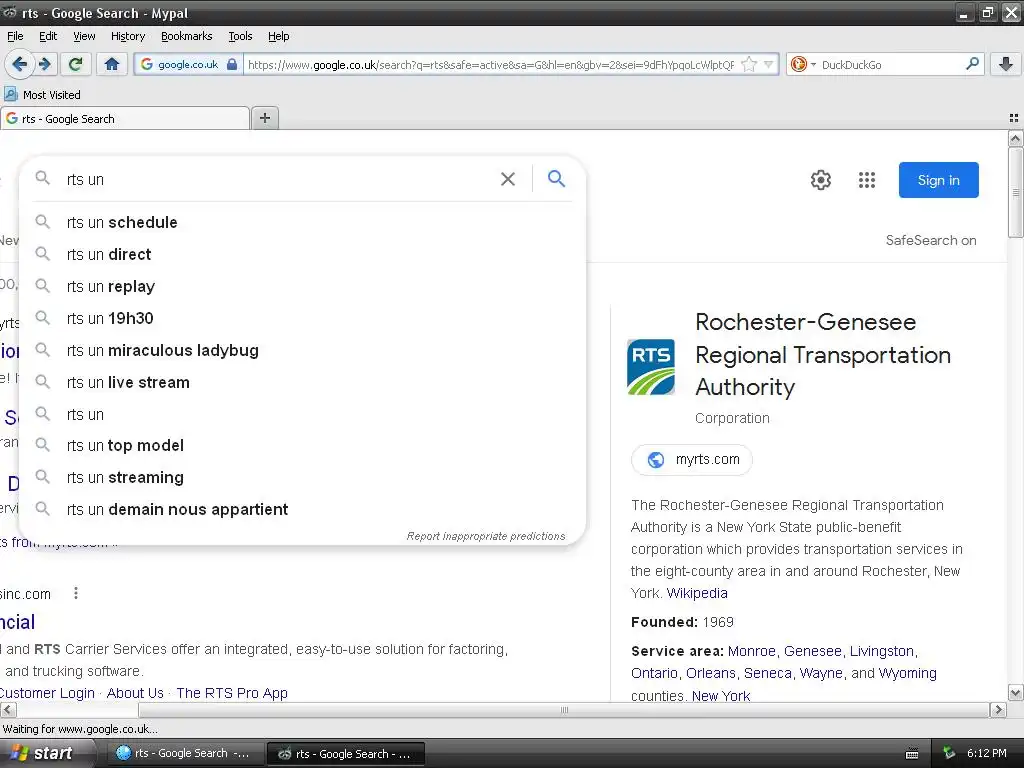Screen dimensions: 1024x768
Task: Open the File menu
Action: (x=15, y=36)
